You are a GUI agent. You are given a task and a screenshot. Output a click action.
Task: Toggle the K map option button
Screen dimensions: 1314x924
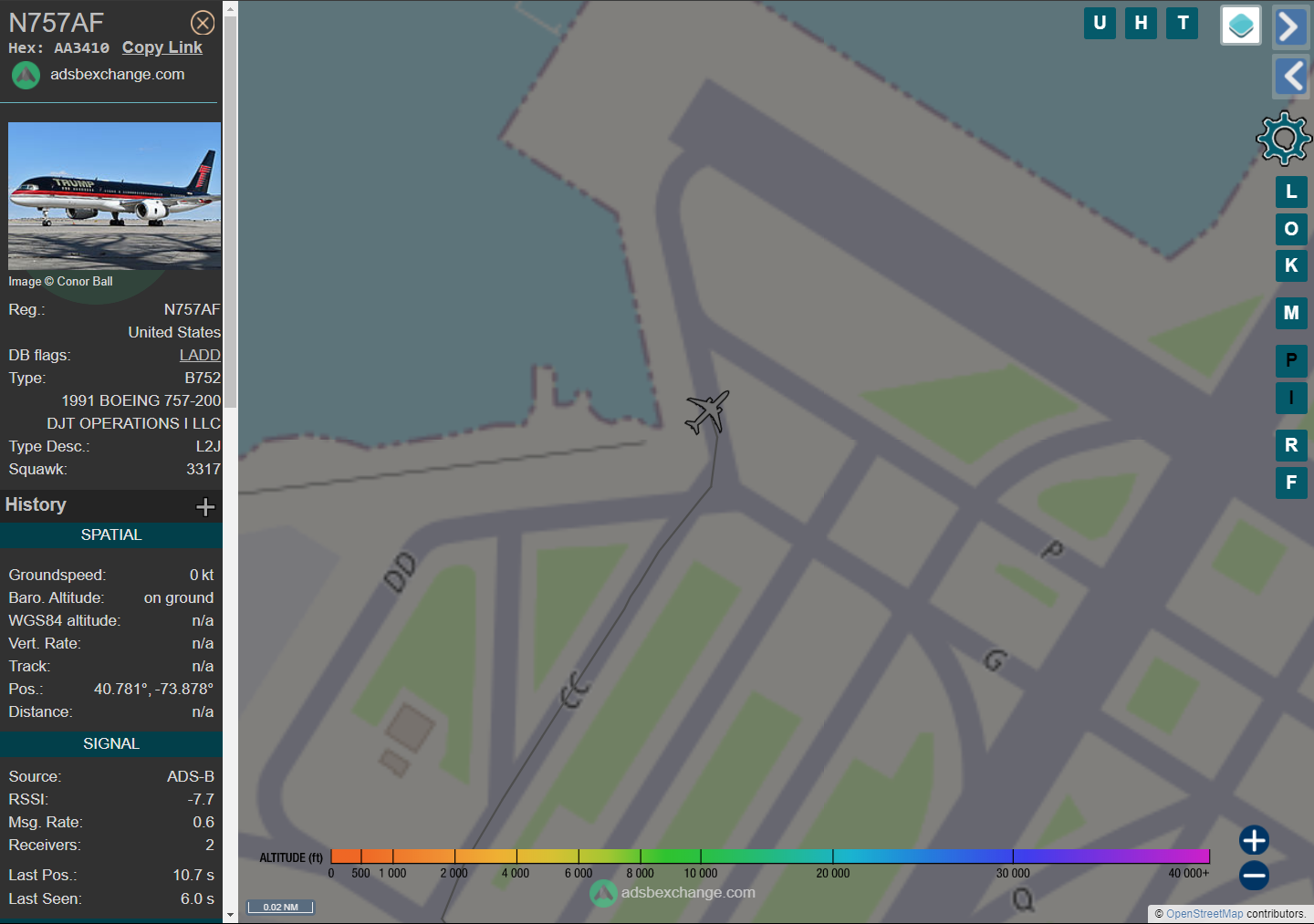tap(1291, 265)
